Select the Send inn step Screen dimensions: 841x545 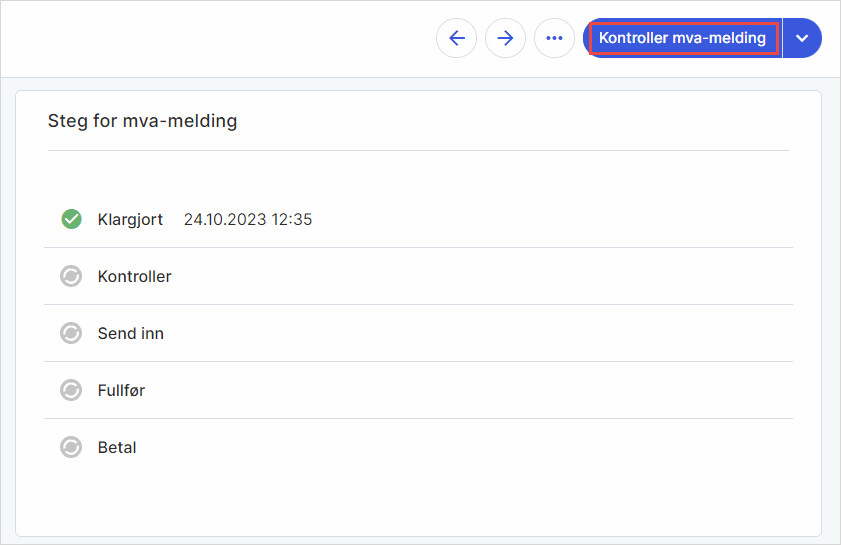pyautogui.click(x=131, y=333)
